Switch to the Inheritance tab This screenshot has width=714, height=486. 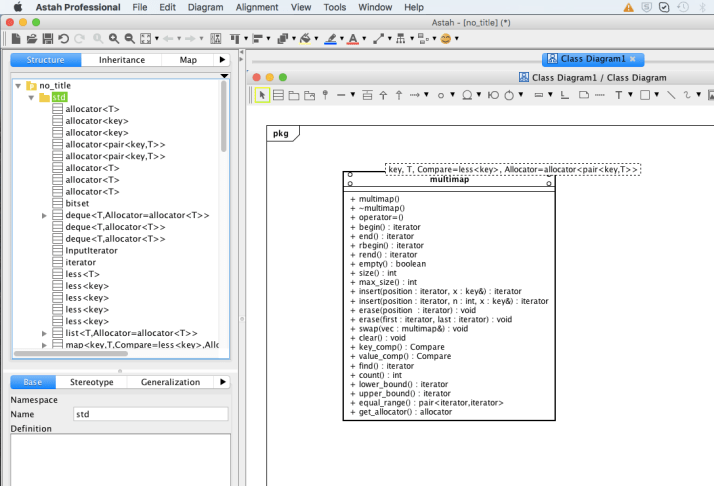pos(122,60)
